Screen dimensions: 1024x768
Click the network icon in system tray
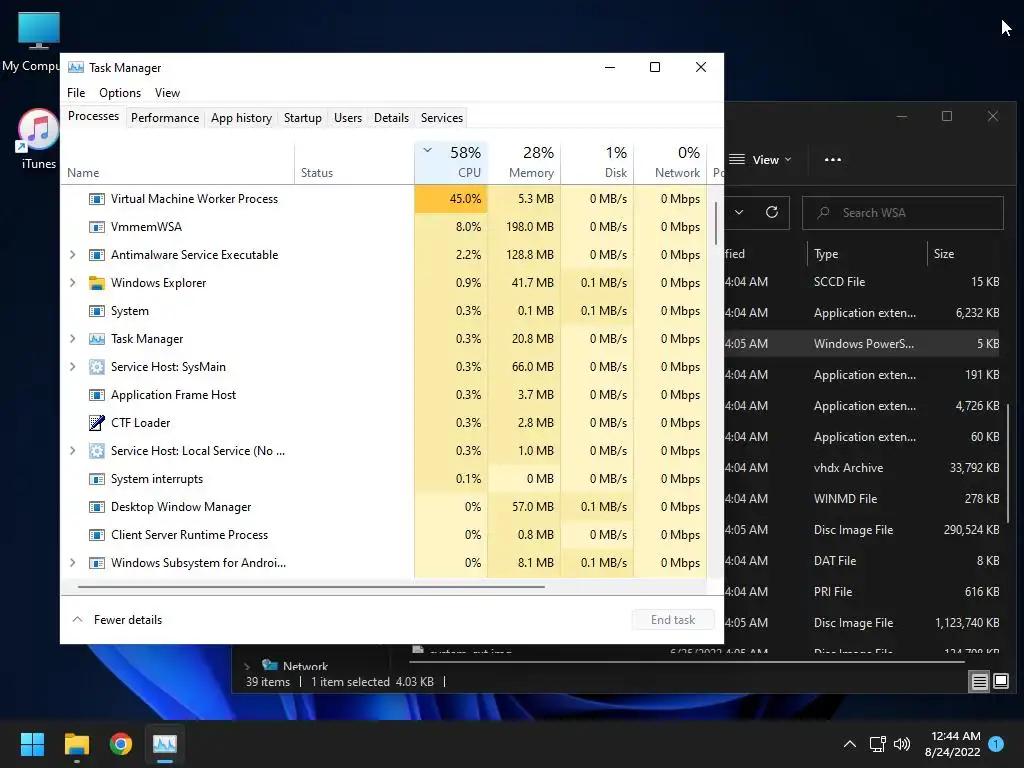tap(877, 744)
